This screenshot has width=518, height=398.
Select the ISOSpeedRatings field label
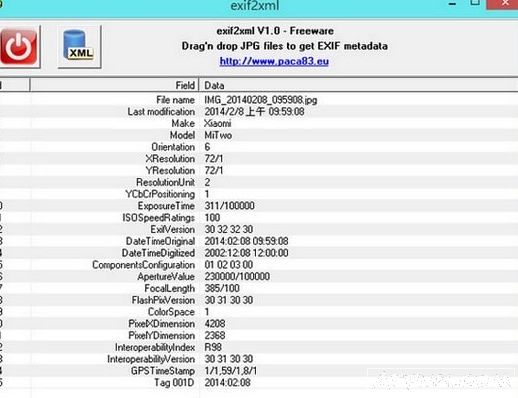tap(159, 218)
